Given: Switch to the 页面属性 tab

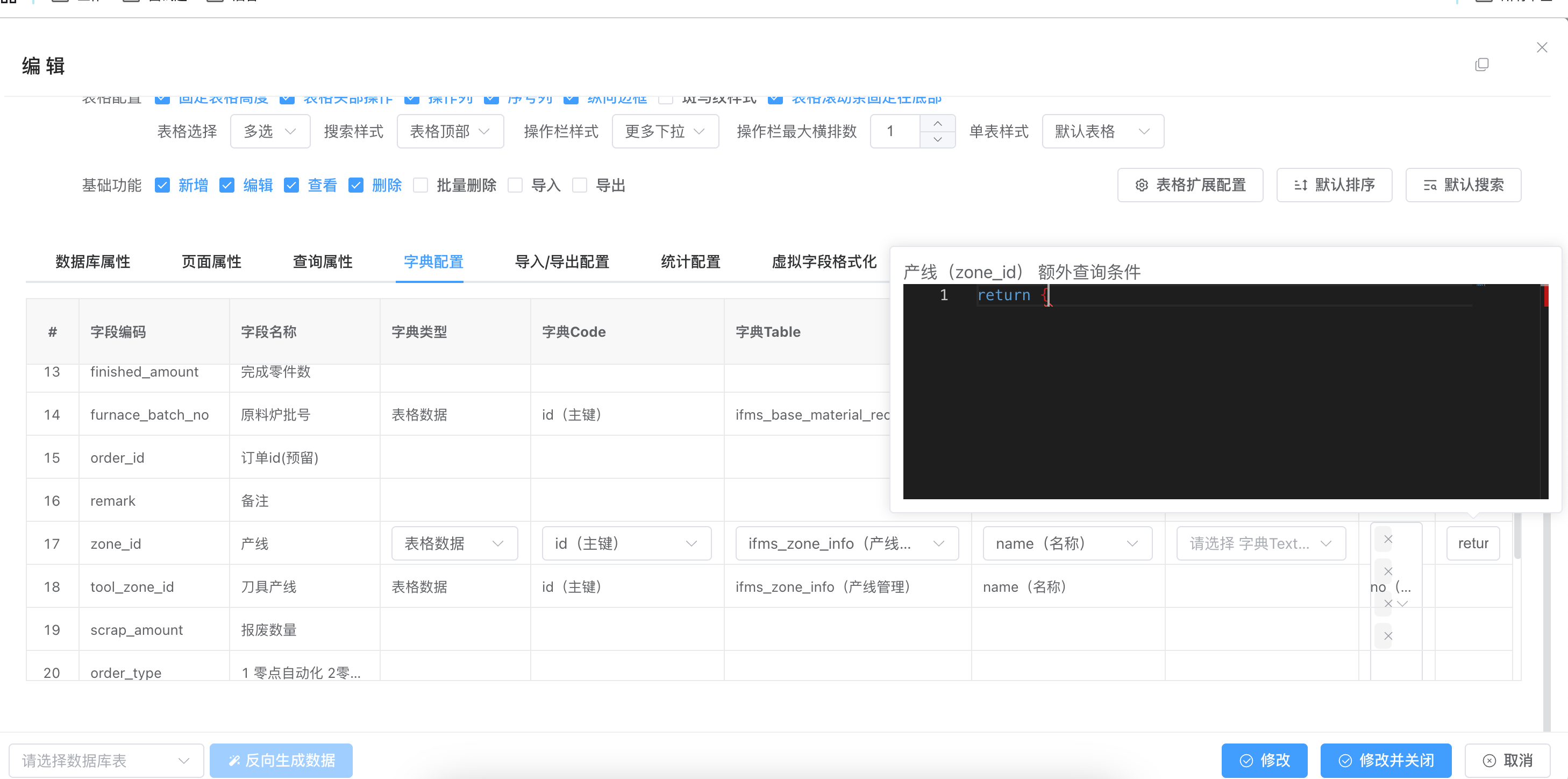Looking at the screenshot, I should 211,262.
